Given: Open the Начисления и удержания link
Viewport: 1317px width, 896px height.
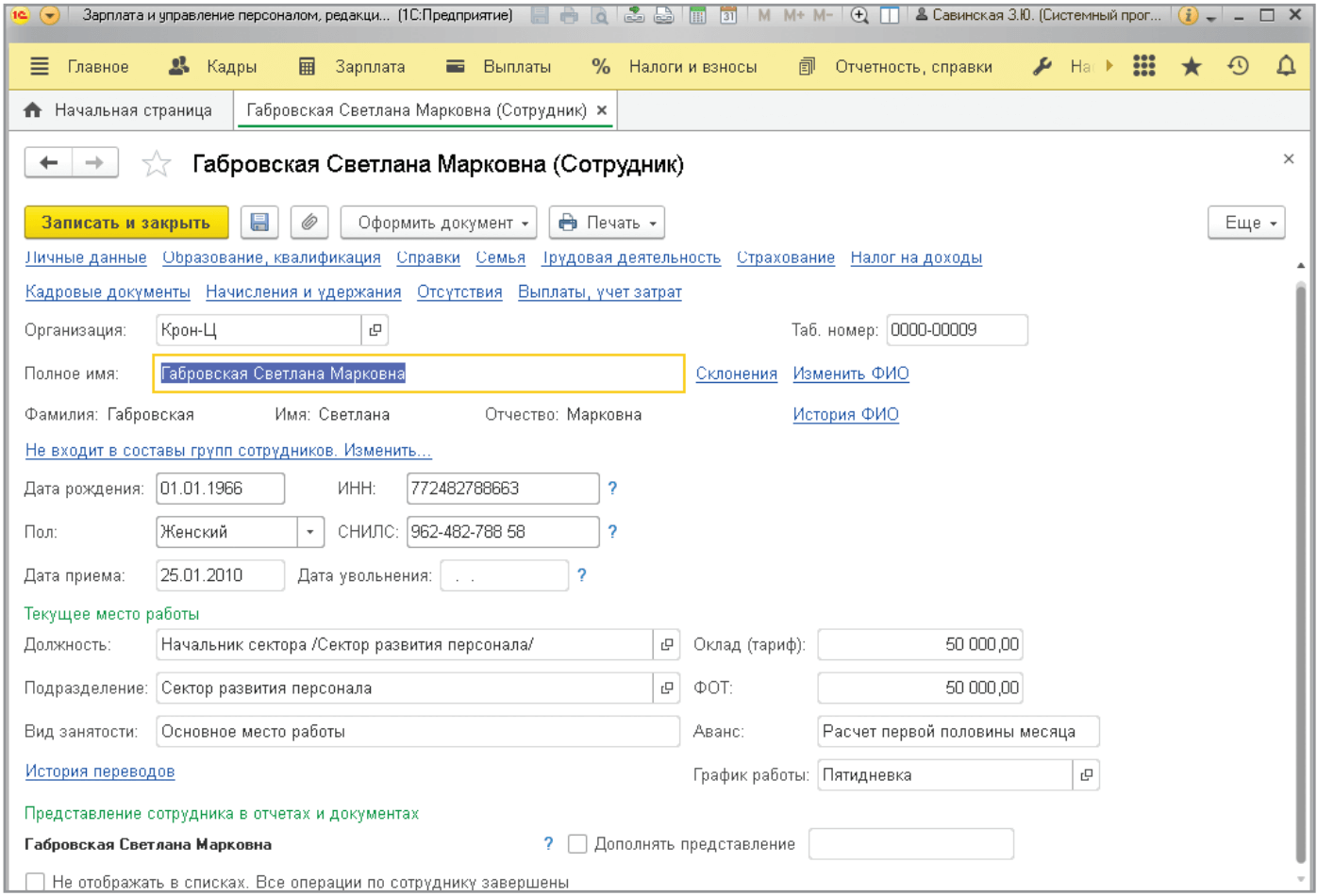Looking at the screenshot, I should tap(304, 292).
